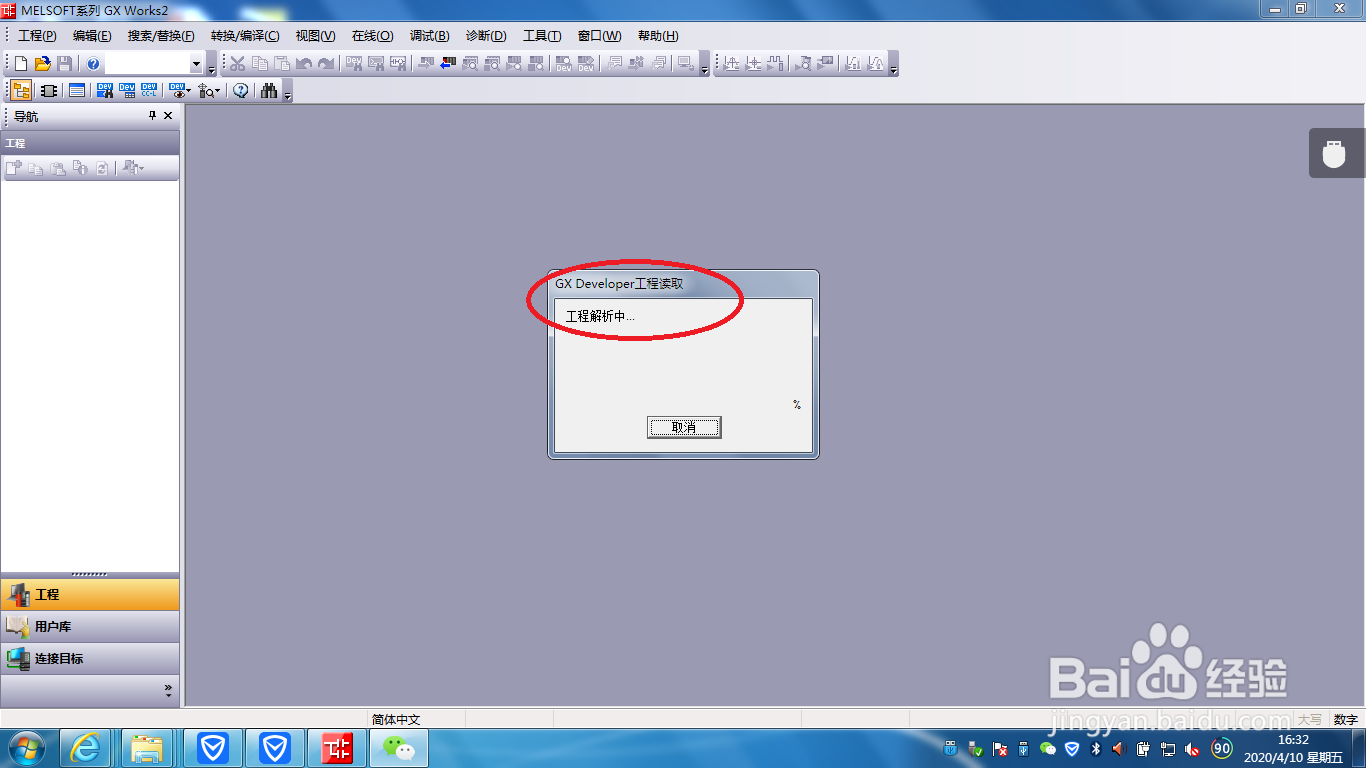Click the question bubble help icon

[241, 91]
